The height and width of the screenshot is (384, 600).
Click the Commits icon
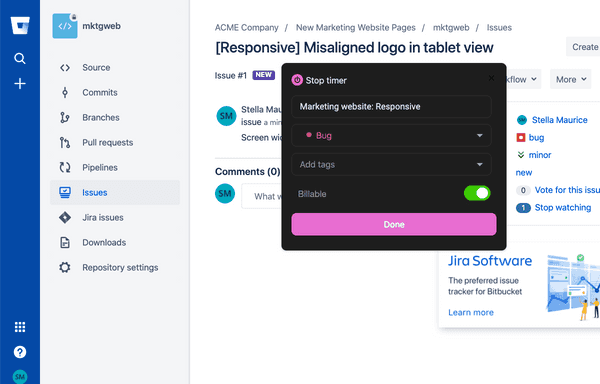pyautogui.click(x=65, y=93)
